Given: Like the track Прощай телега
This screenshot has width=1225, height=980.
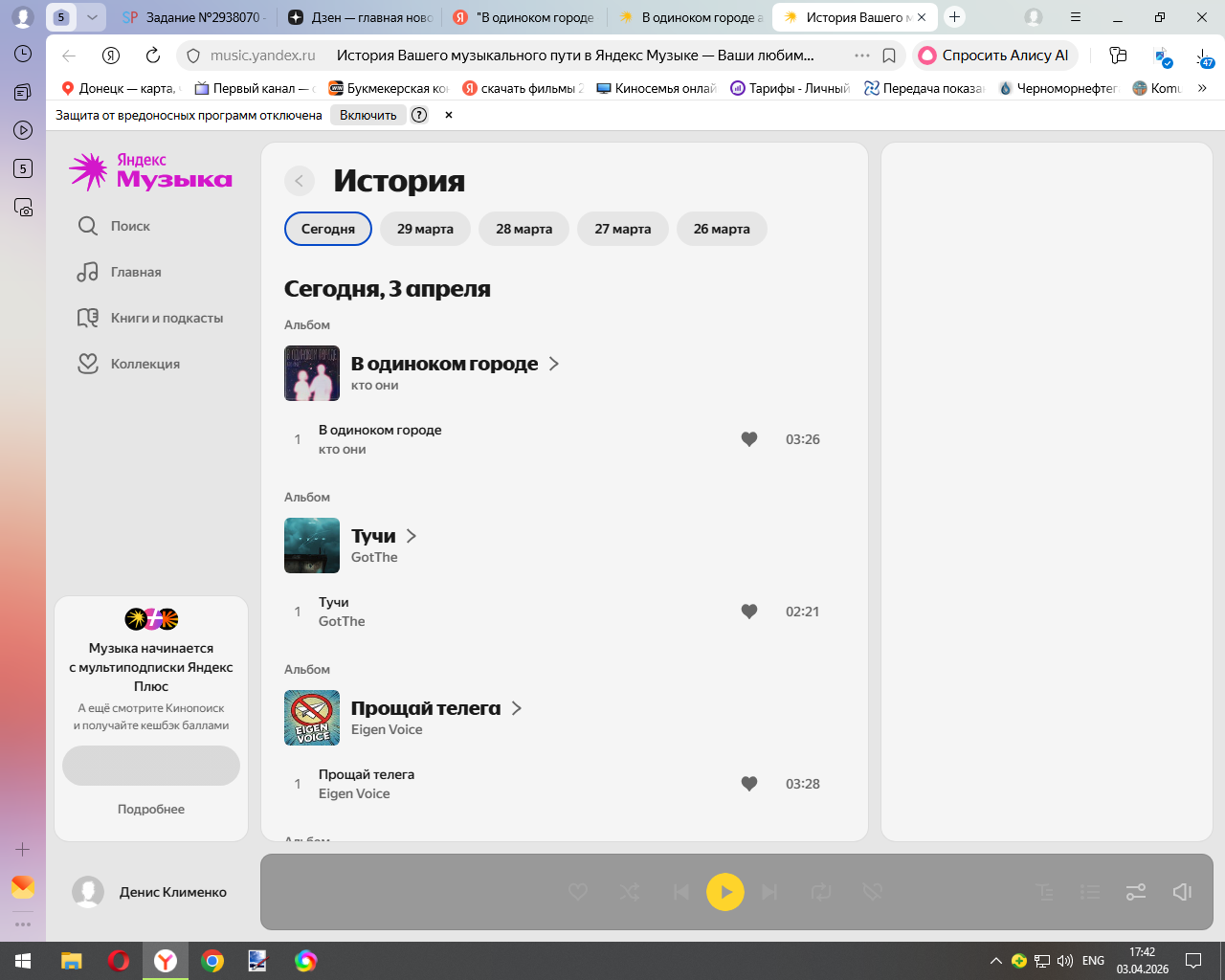Looking at the screenshot, I should [x=749, y=784].
